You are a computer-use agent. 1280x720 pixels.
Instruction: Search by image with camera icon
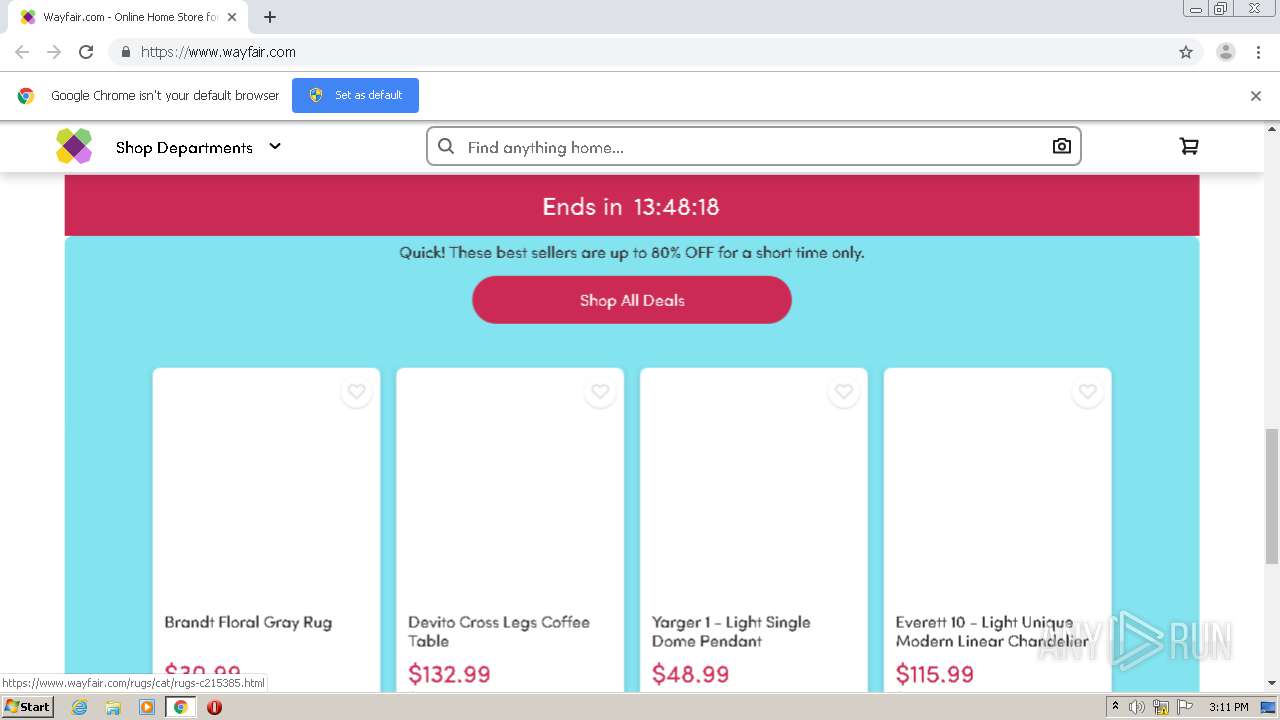(x=1062, y=146)
